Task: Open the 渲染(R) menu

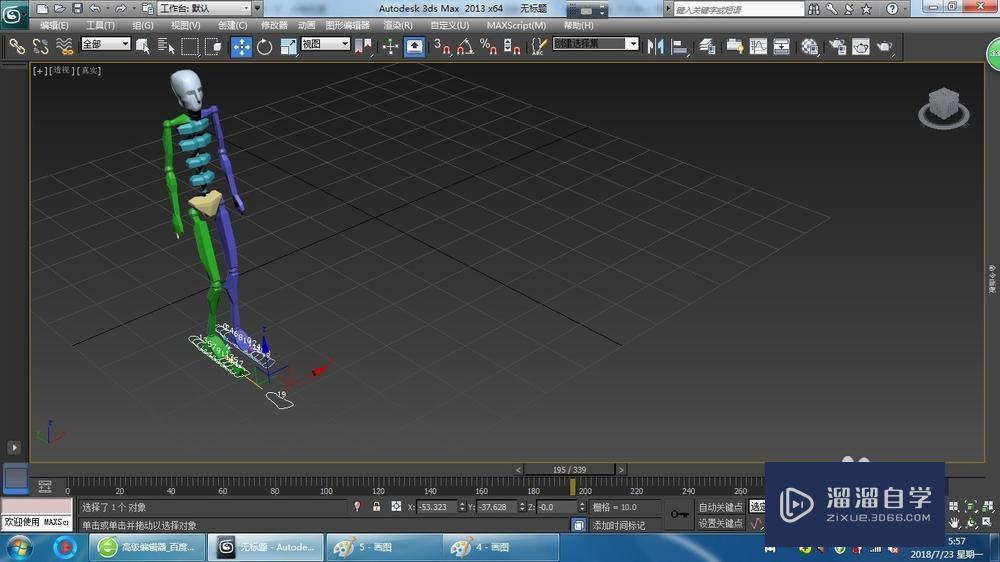Action: tap(398, 26)
